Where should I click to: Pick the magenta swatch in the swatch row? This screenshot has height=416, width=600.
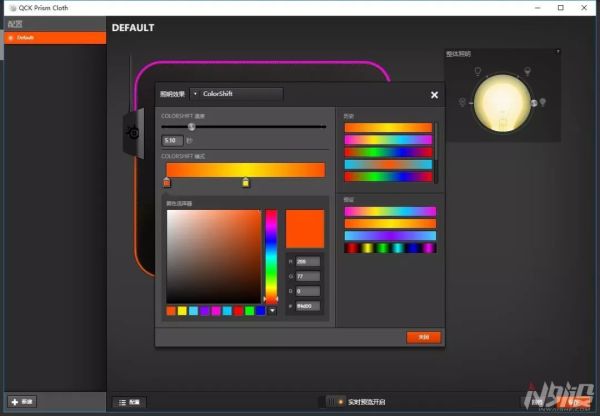216,311
